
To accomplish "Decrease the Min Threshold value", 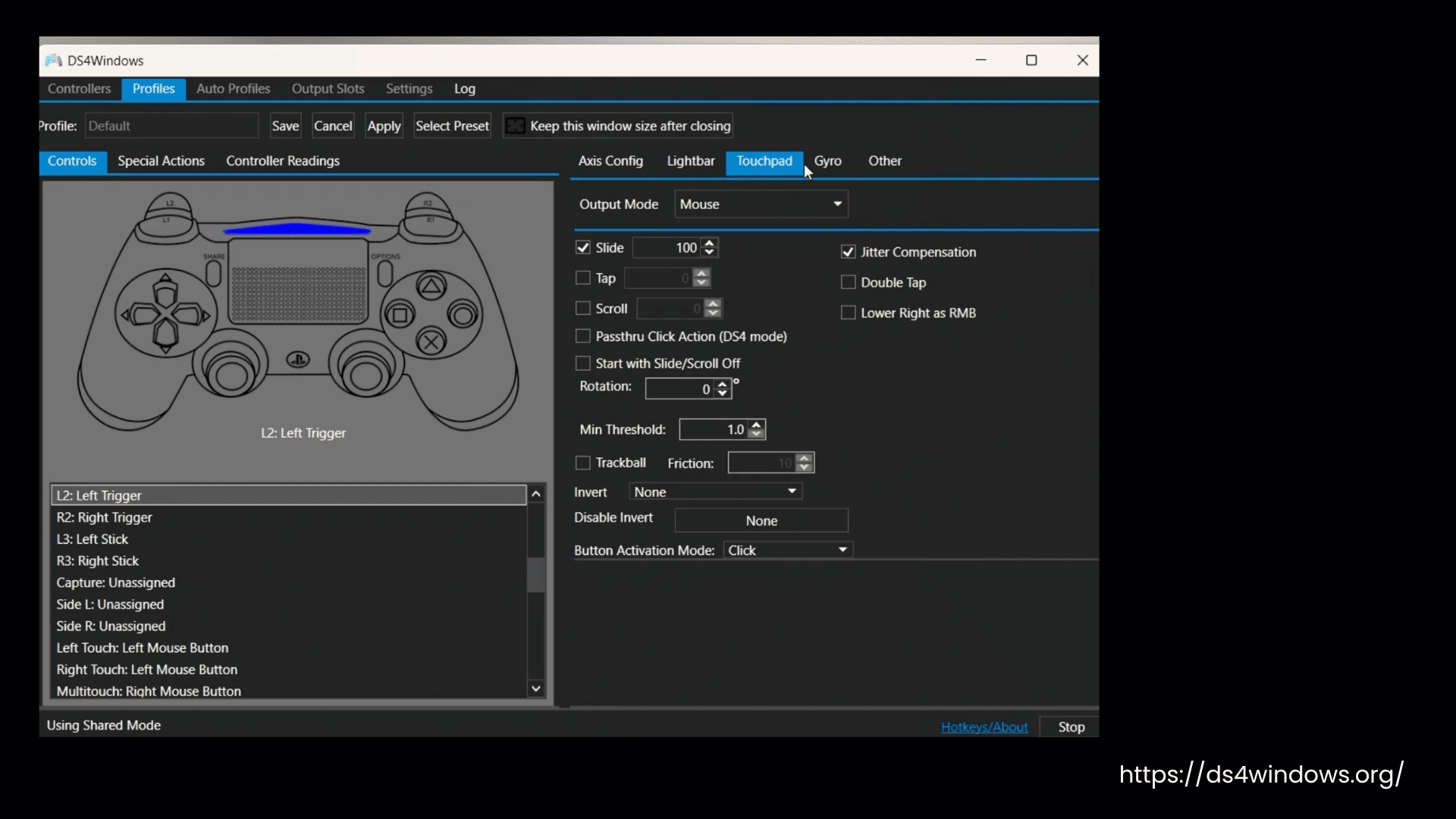I will point(756,434).
